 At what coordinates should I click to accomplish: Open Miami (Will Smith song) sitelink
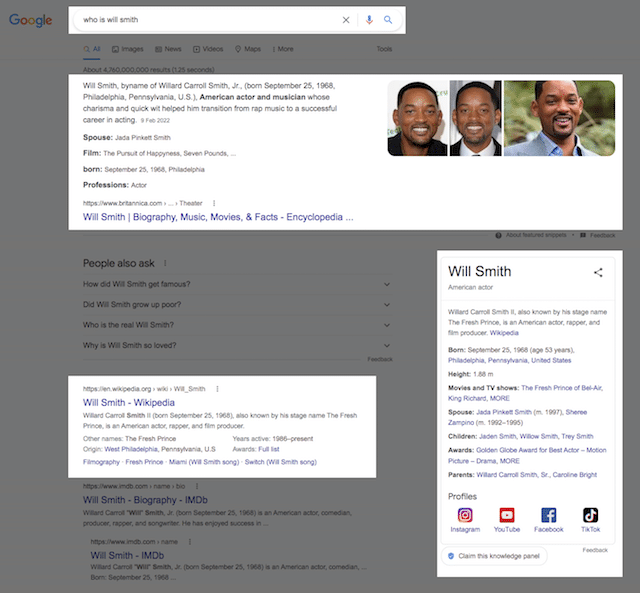click(x=204, y=462)
